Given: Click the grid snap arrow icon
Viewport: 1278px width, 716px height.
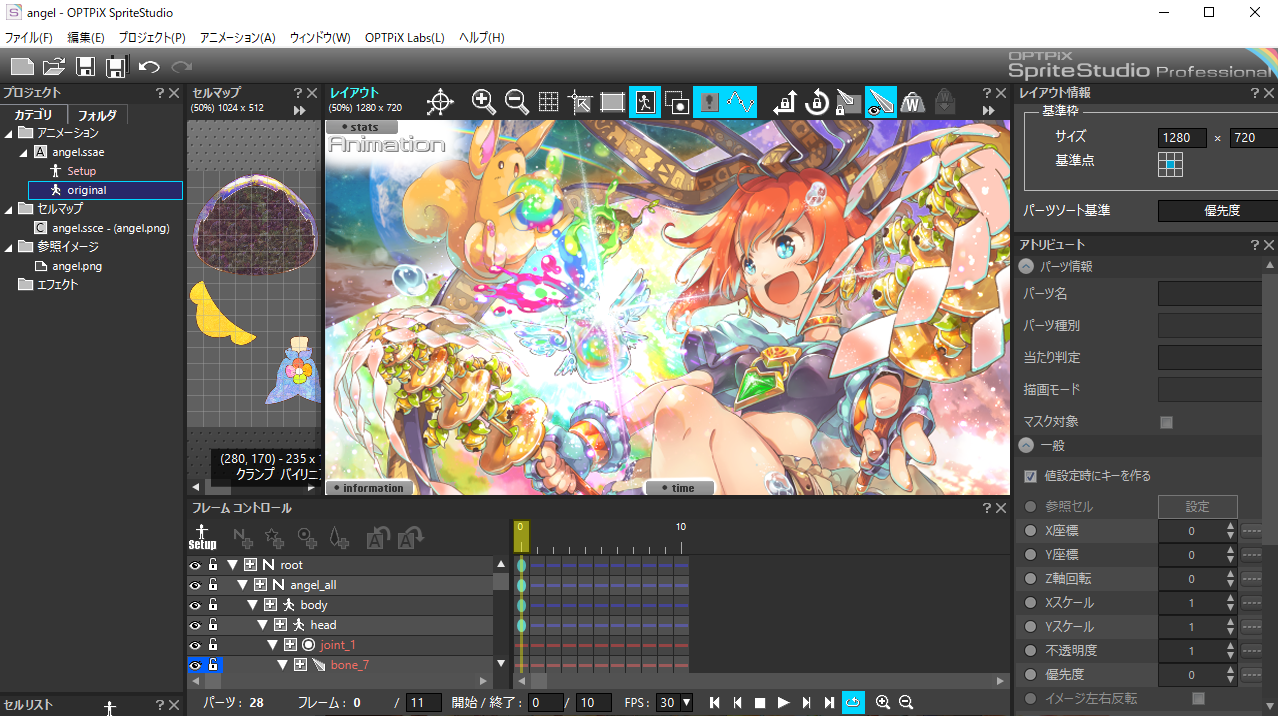Looking at the screenshot, I should [580, 102].
